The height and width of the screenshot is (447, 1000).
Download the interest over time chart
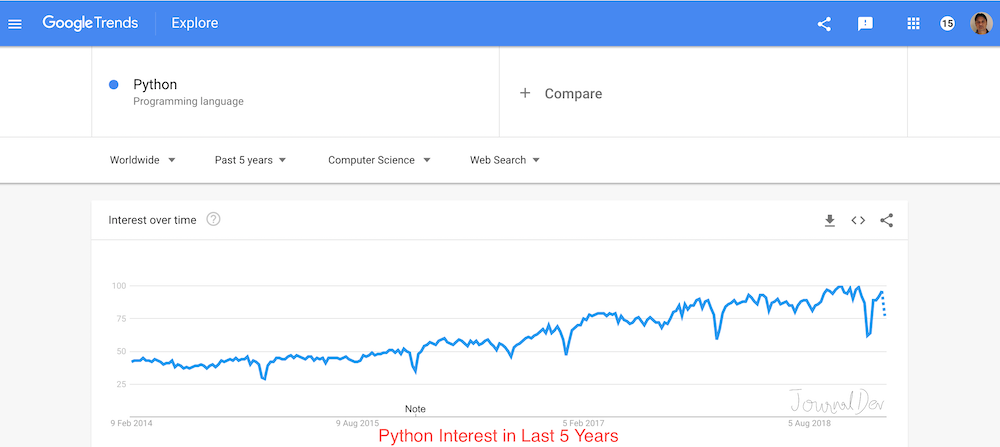click(x=829, y=220)
